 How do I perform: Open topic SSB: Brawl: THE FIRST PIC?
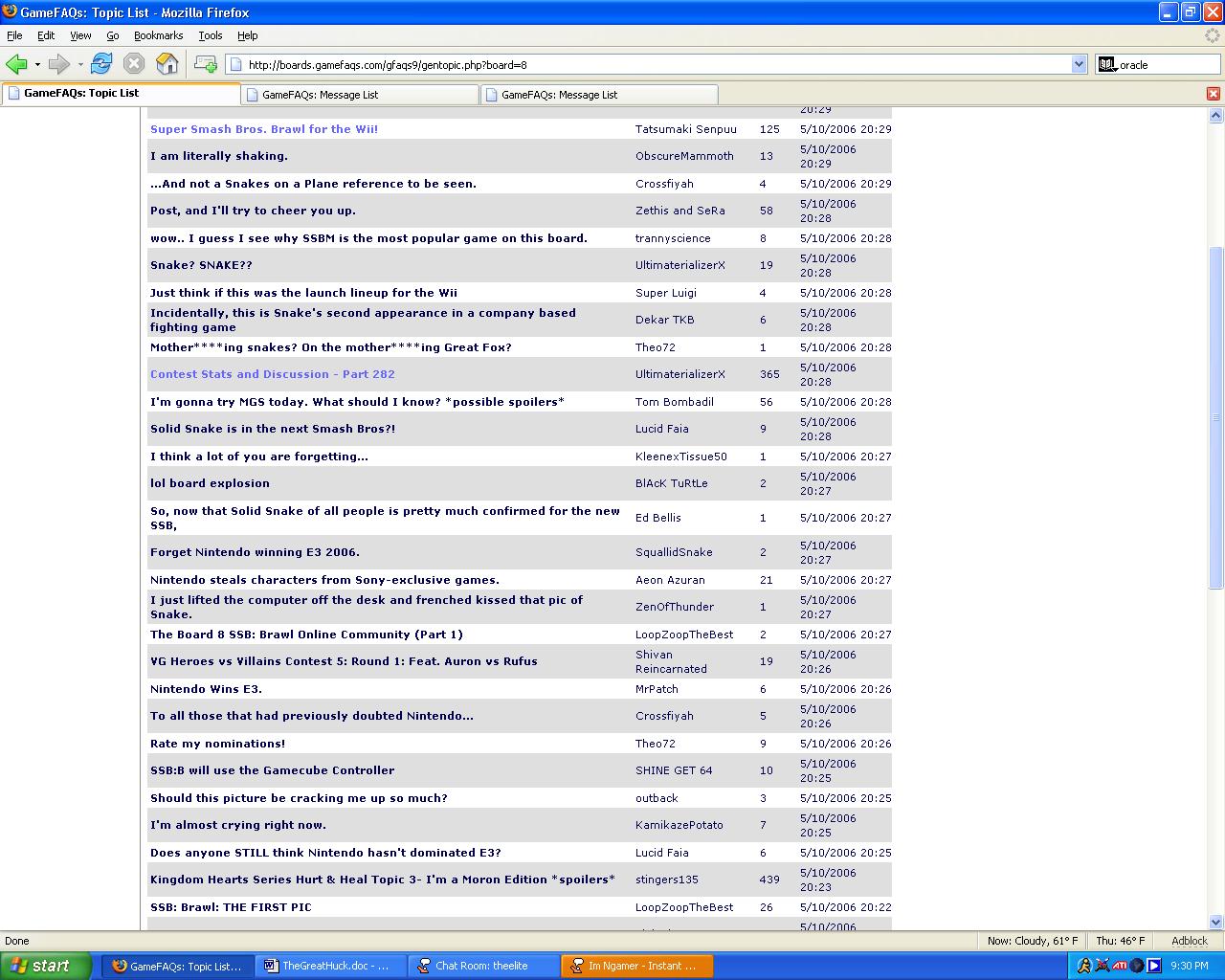pyautogui.click(x=231, y=907)
